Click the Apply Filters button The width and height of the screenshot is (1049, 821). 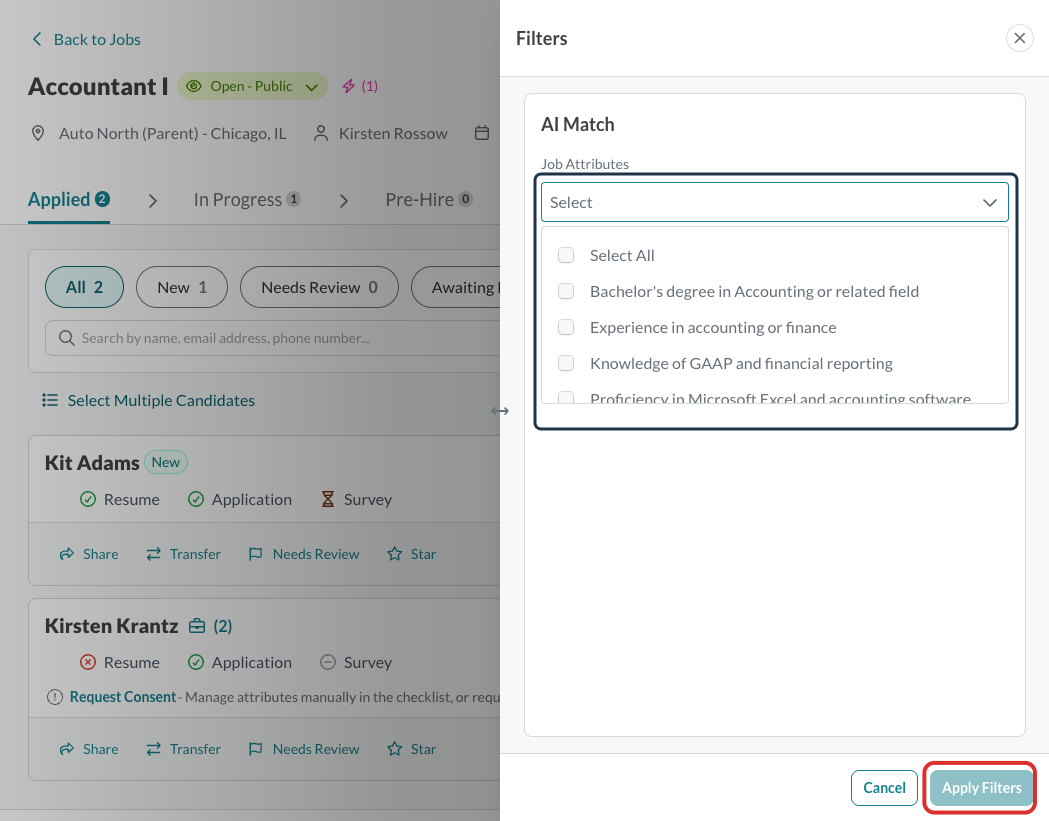coord(981,788)
